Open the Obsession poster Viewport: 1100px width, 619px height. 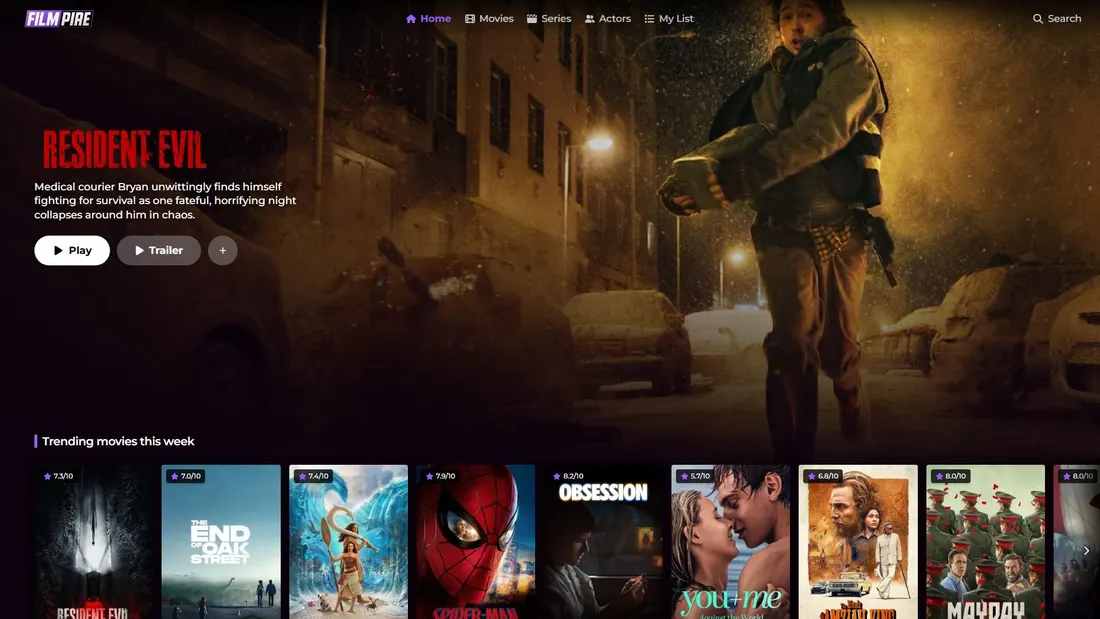coord(603,542)
